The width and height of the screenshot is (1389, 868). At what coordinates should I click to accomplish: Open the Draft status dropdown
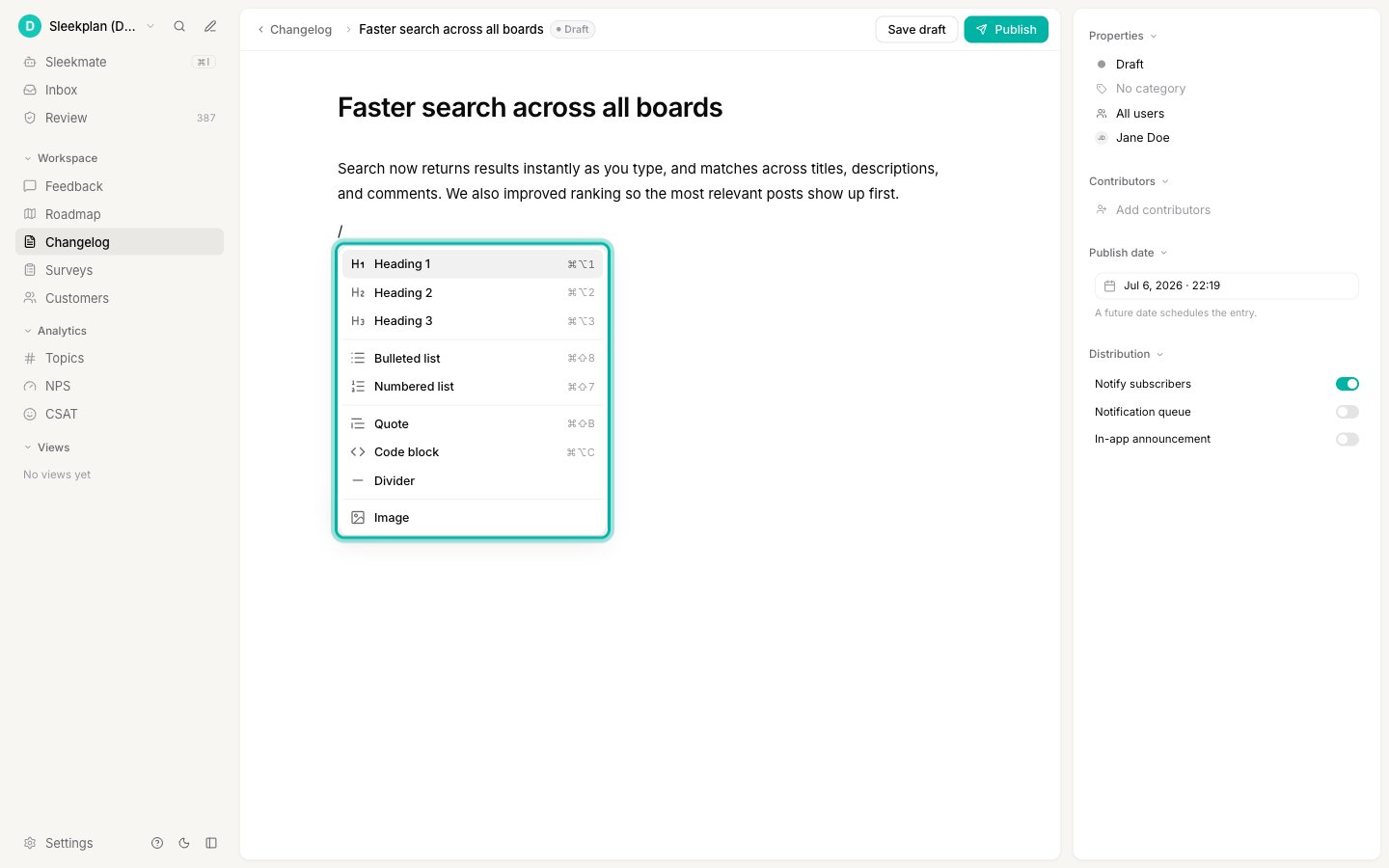(x=1130, y=65)
